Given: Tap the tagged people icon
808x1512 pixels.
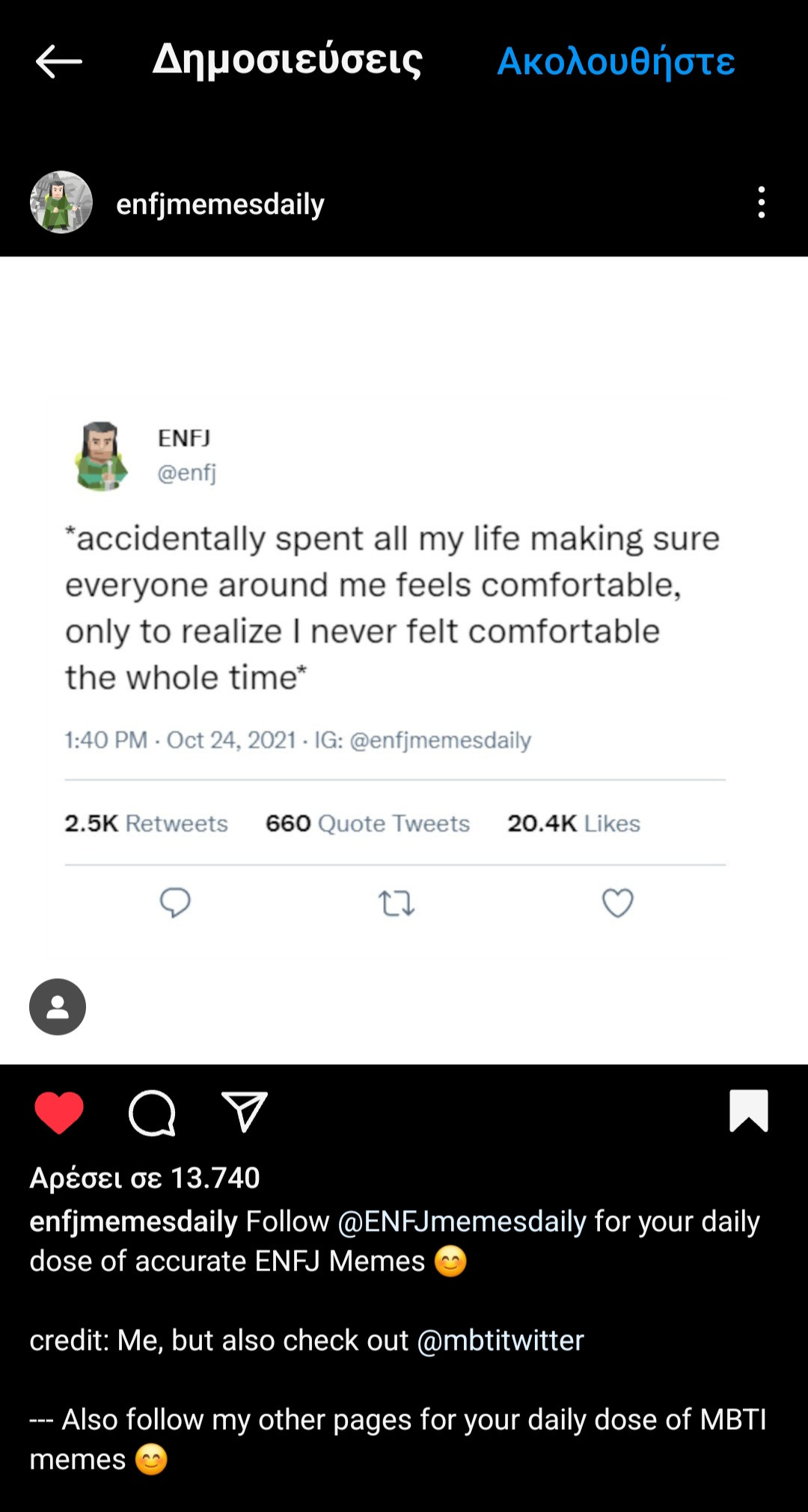Looking at the screenshot, I should coord(58,1007).
